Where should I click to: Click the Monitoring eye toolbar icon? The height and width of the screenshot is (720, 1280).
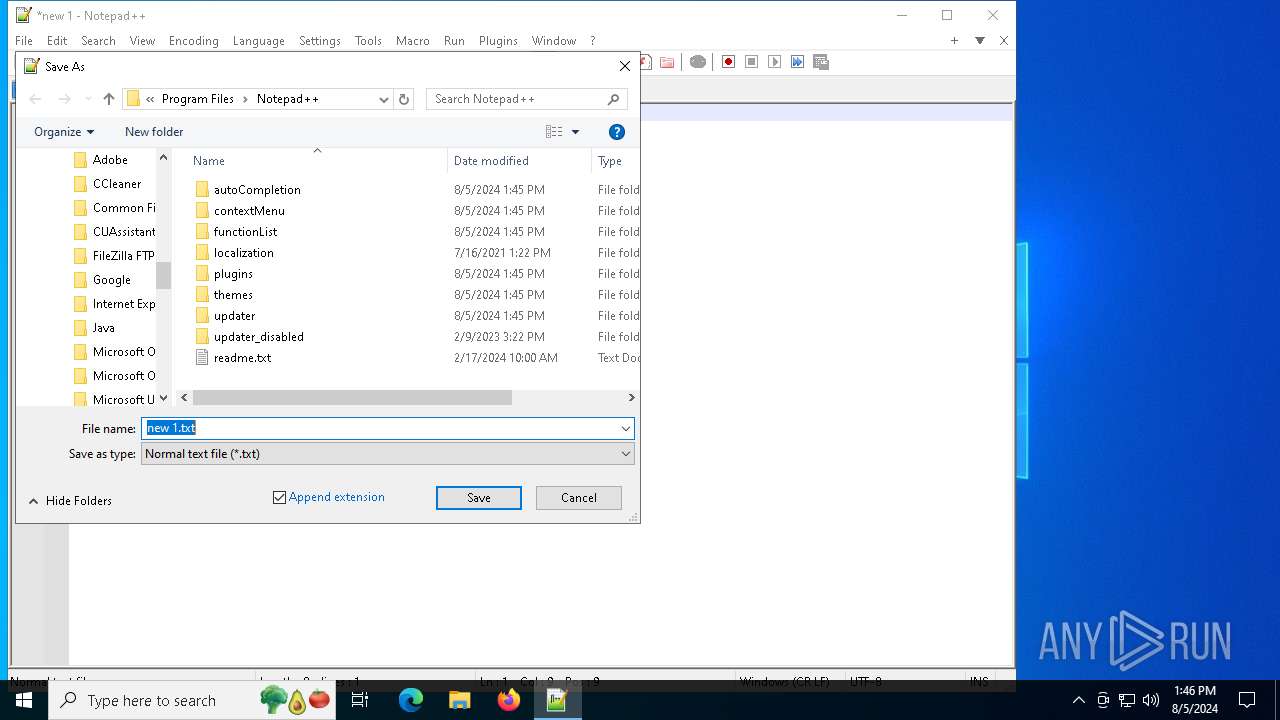coord(698,62)
